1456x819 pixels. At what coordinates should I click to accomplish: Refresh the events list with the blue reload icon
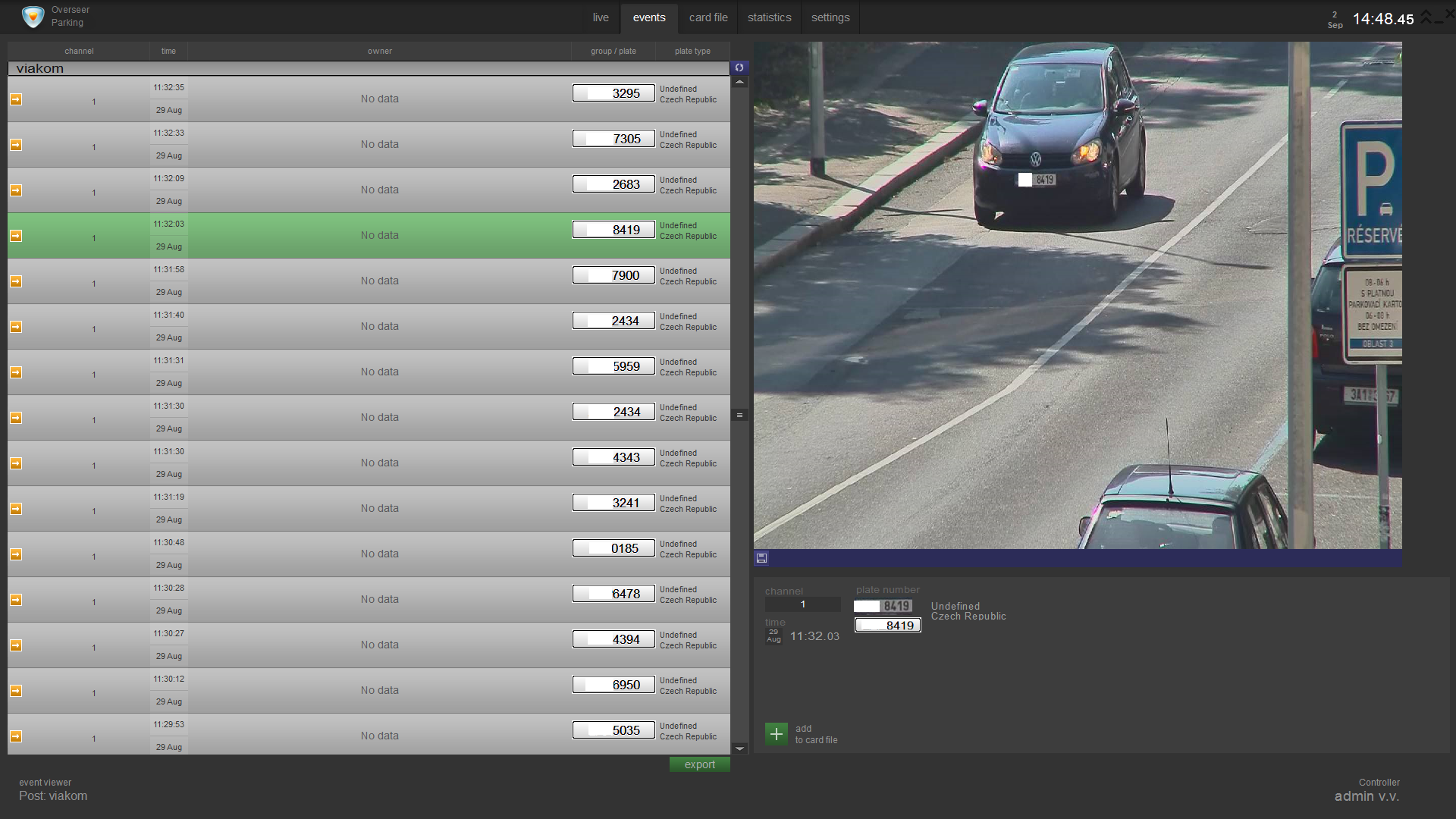pos(739,67)
